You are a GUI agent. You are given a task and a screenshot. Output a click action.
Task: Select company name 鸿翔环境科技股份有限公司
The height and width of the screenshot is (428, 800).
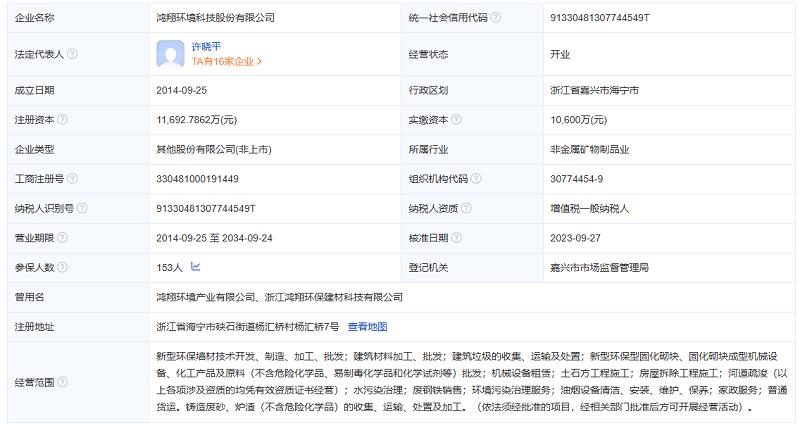(215, 17)
